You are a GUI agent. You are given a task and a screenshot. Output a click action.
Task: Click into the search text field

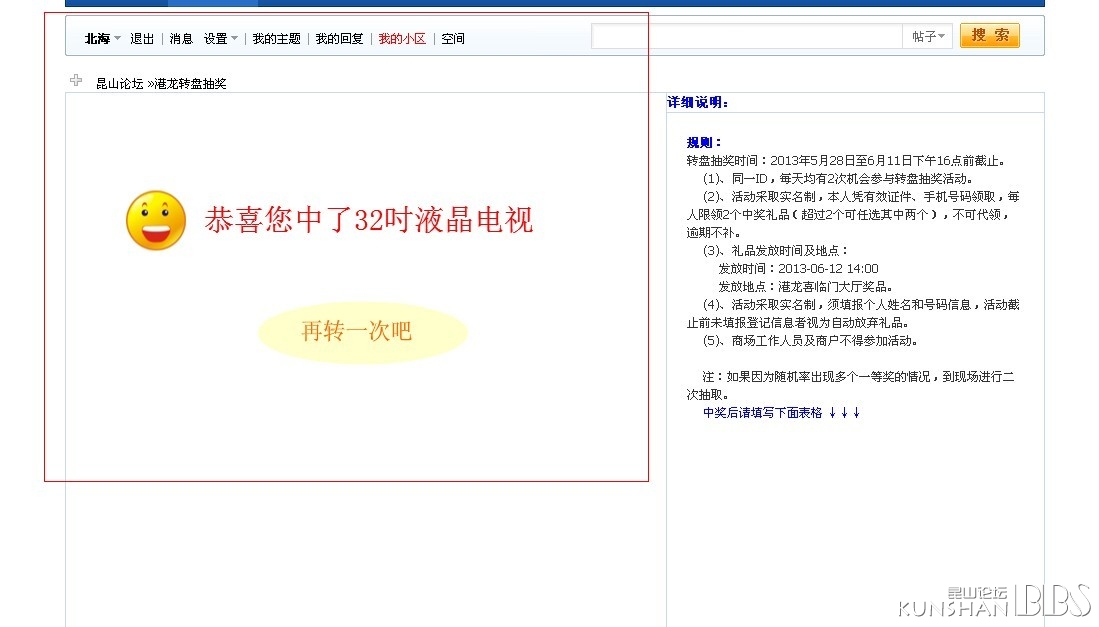tap(746, 37)
